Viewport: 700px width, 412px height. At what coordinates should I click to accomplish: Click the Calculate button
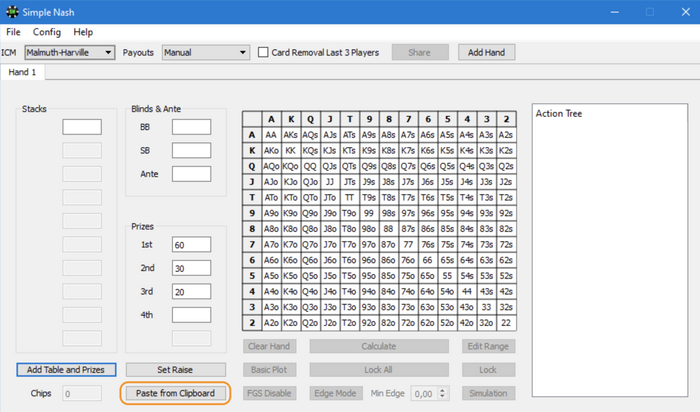379,346
